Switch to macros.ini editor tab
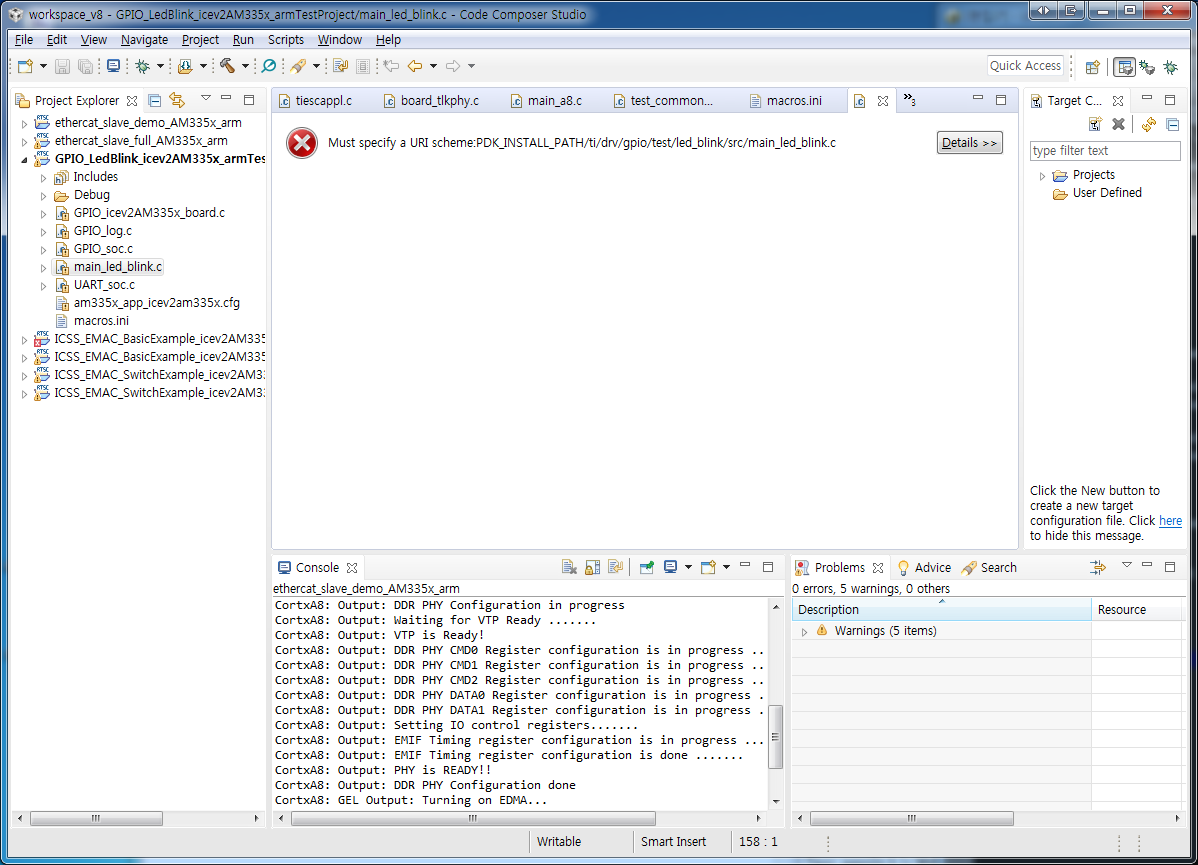This screenshot has height=865, width=1198. [786, 101]
